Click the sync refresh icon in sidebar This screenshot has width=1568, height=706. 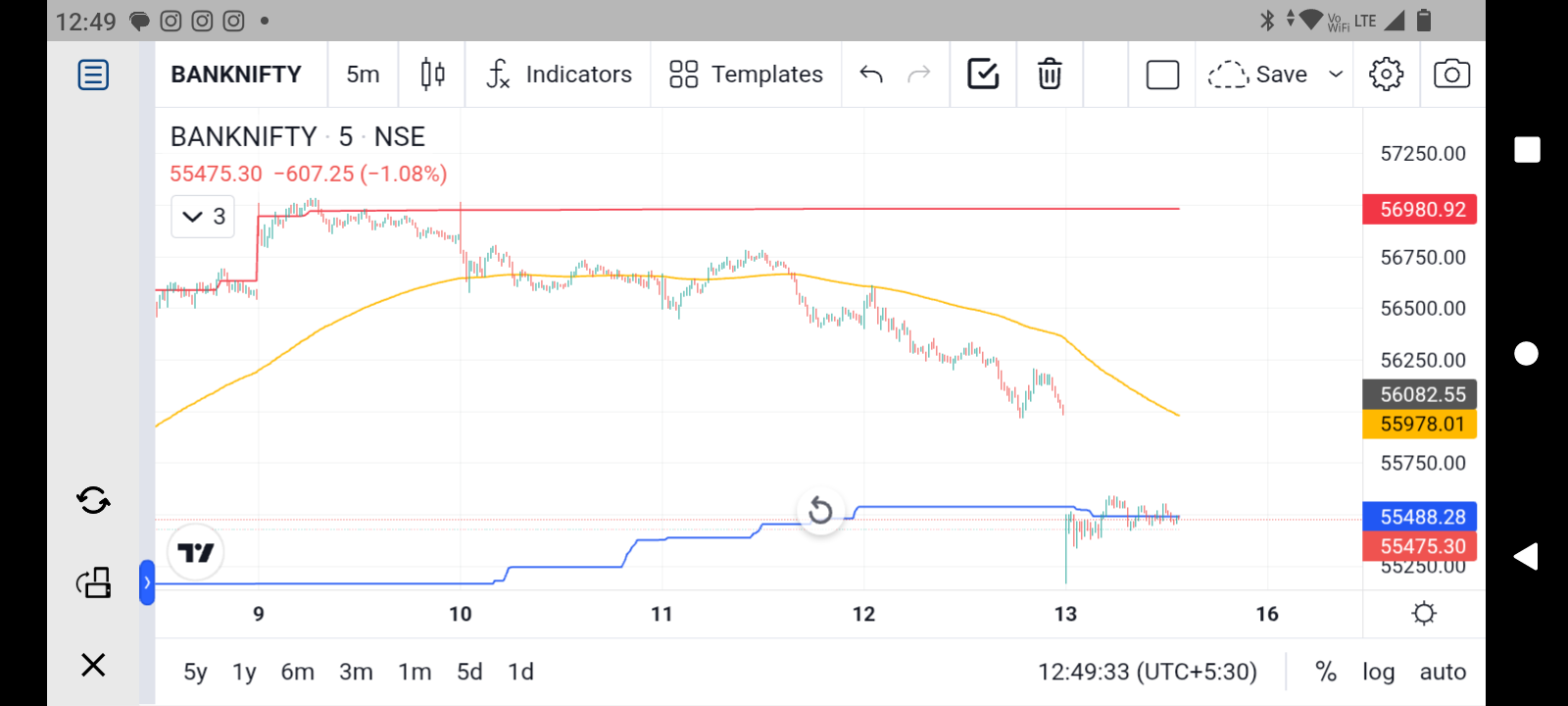pyautogui.click(x=93, y=501)
